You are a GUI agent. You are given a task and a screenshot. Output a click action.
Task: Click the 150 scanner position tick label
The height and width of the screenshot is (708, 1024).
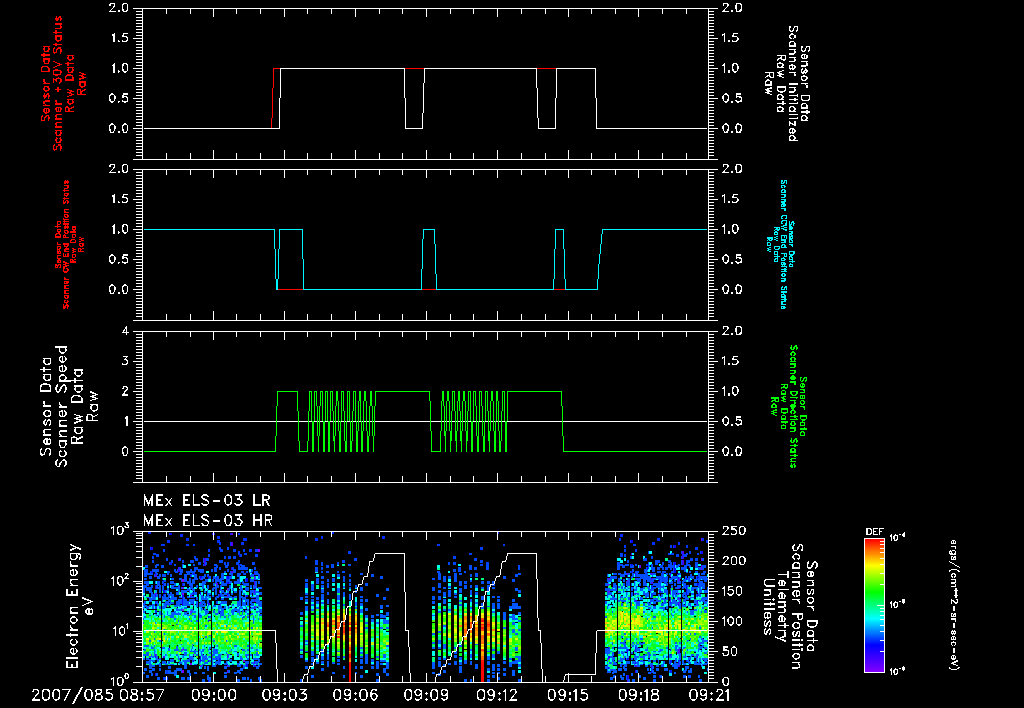[x=734, y=591]
